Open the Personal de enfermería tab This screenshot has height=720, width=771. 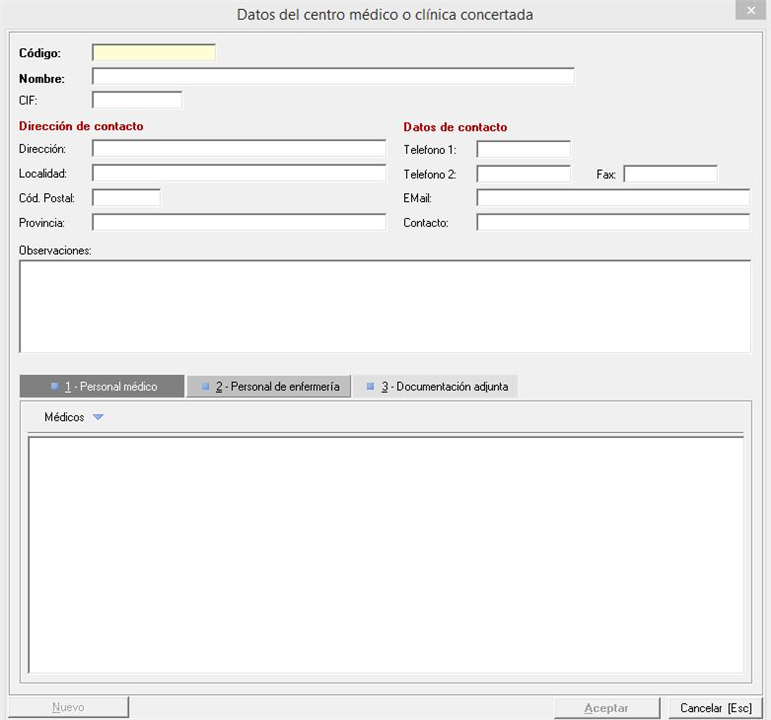(x=269, y=387)
